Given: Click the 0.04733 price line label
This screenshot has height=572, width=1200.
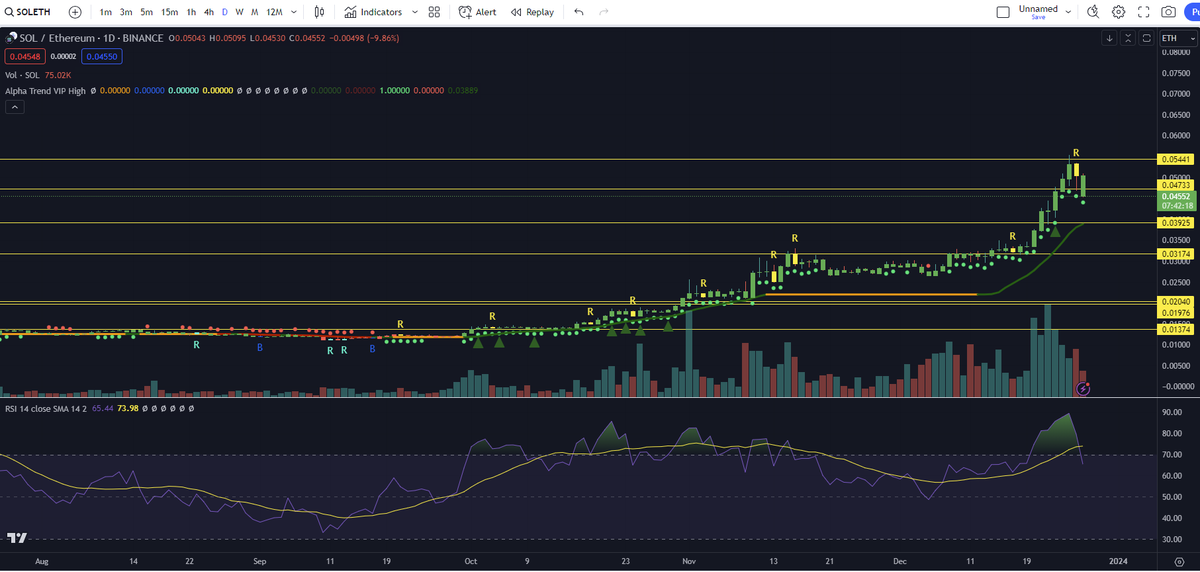Looking at the screenshot, I should click(1175, 185).
